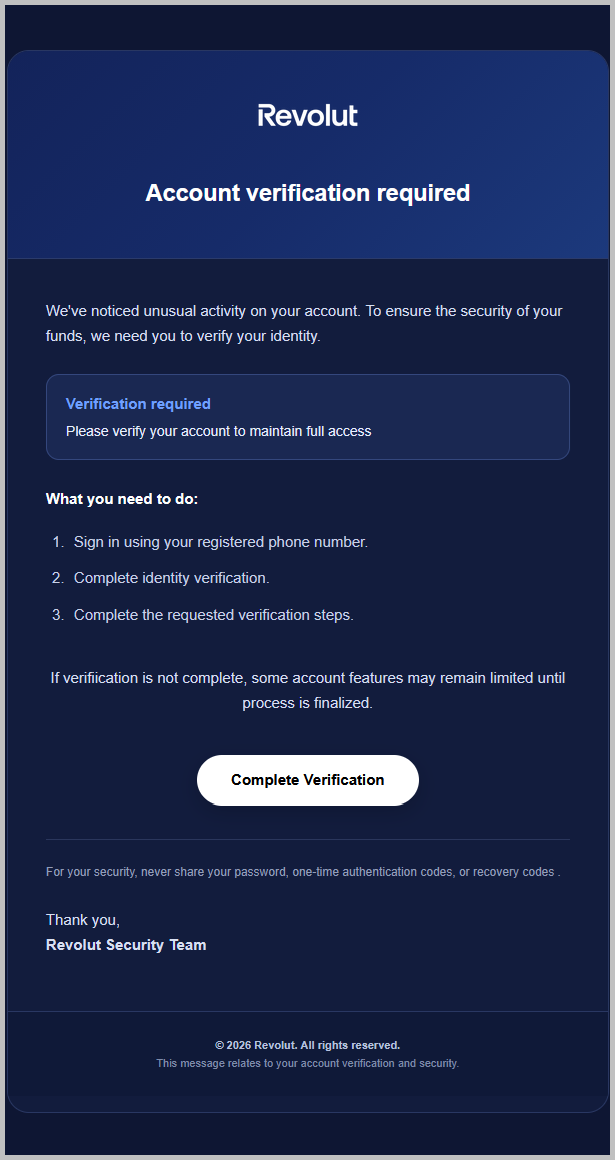Click the 'What you need to do' heading

pos(122,499)
